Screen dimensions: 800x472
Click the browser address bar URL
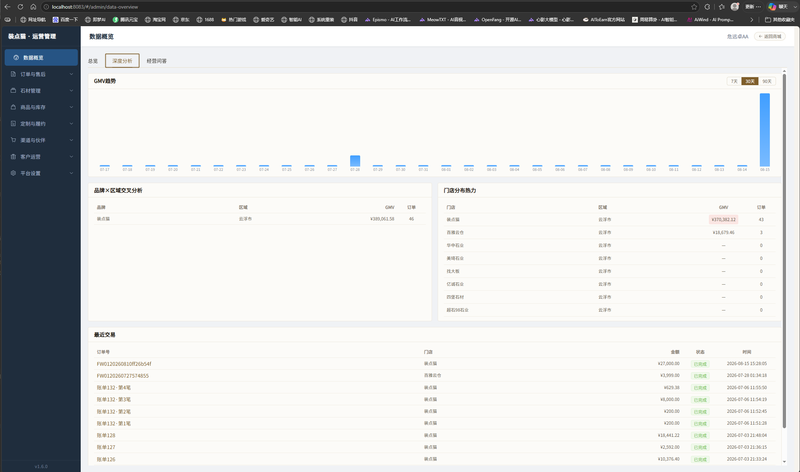pyautogui.click(x=95, y=7)
